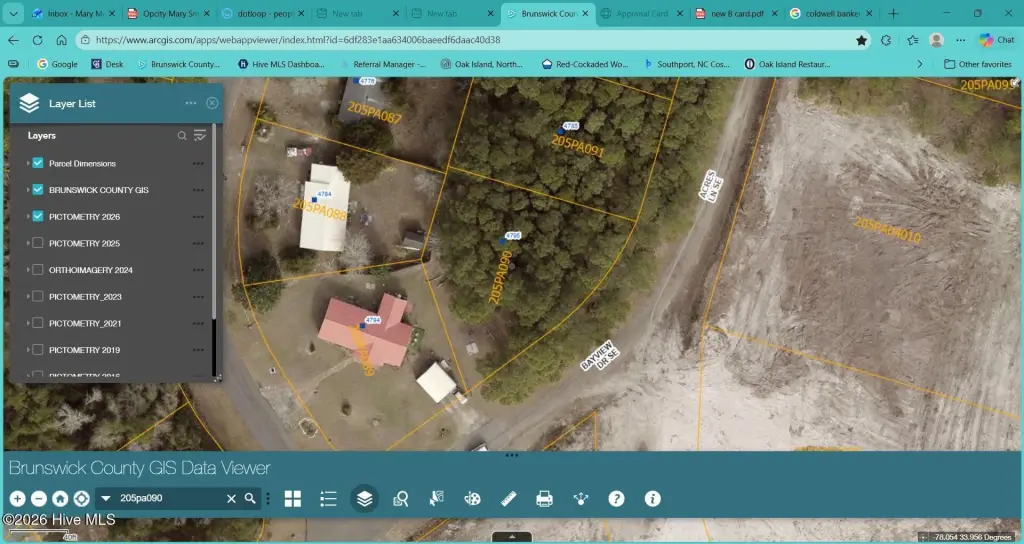The width and height of the screenshot is (1024, 544).
Task: Click the Measurement ruler tool
Action: (508, 499)
